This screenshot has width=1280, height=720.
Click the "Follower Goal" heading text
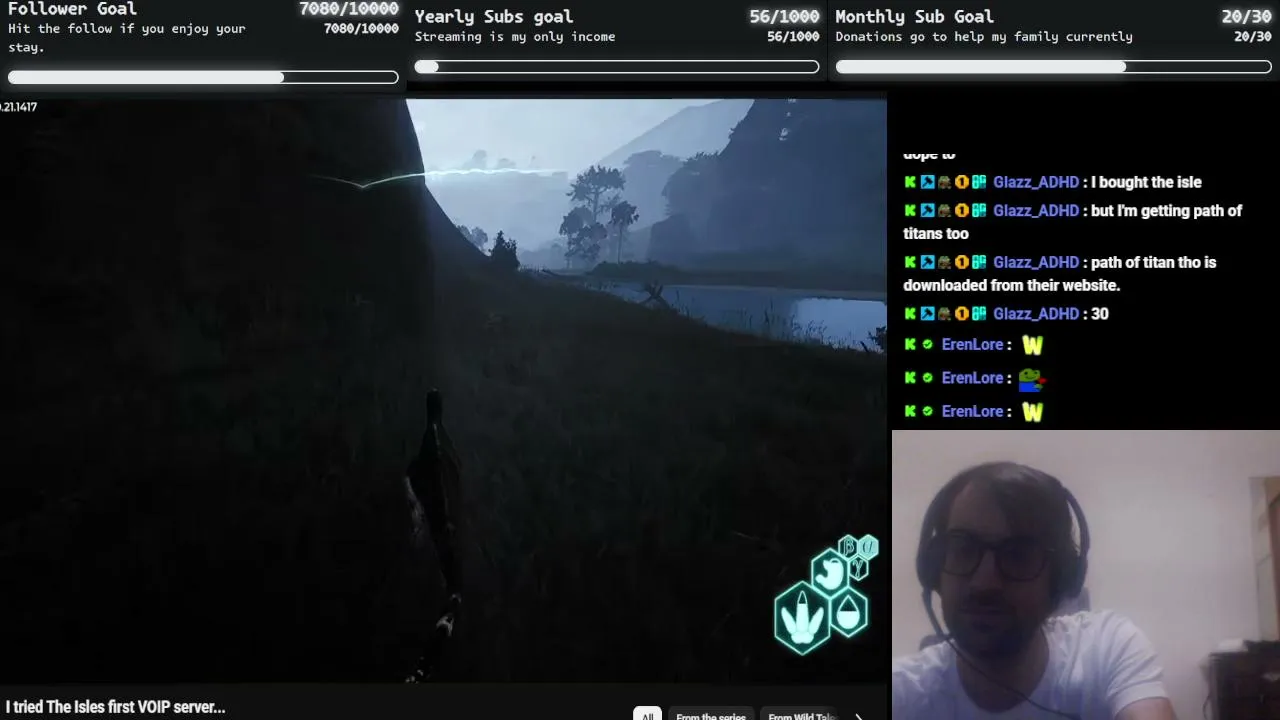tap(72, 9)
